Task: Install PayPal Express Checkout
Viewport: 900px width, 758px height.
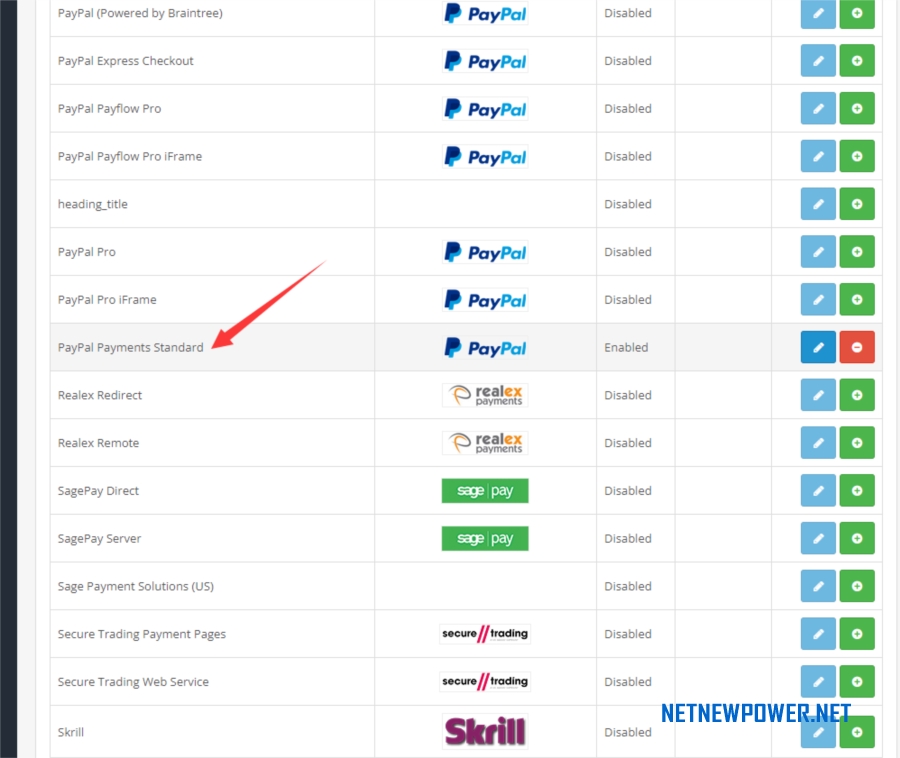Action: tap(857, 60)
